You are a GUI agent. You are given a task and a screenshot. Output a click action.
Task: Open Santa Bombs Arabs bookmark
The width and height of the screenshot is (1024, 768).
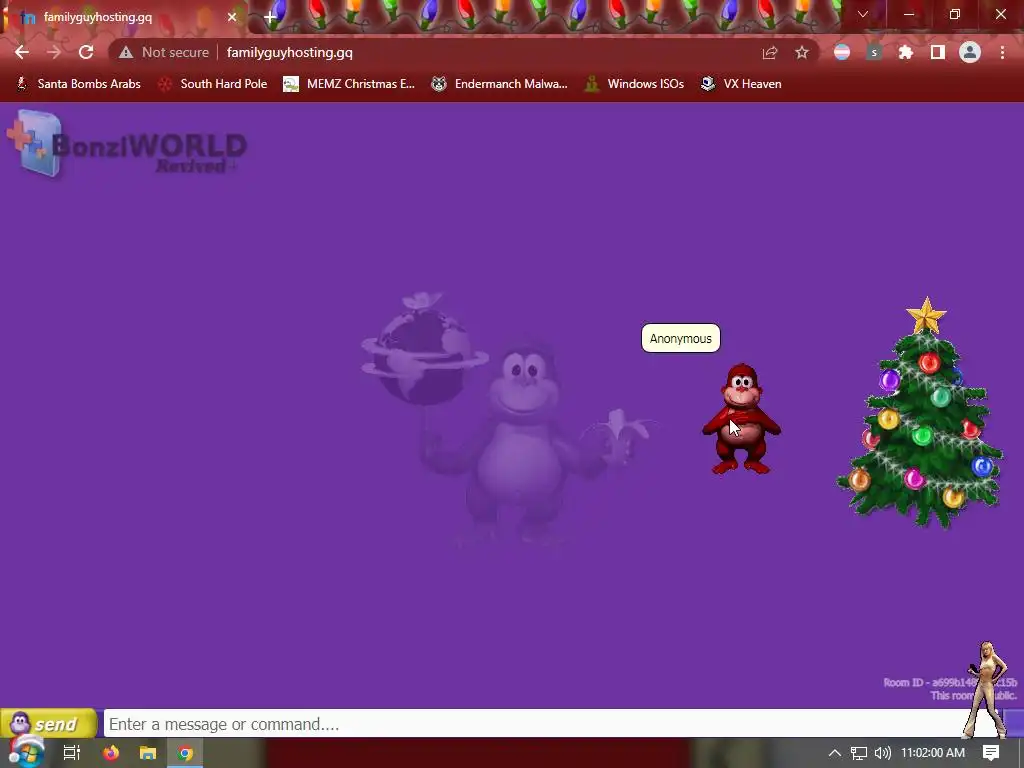click(x=78, y=84)
